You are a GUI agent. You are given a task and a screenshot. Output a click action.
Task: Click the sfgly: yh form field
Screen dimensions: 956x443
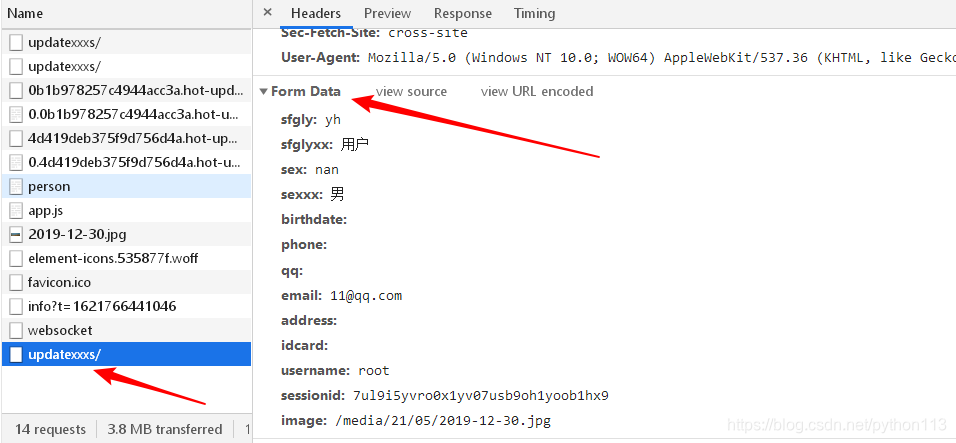point(311,119)
